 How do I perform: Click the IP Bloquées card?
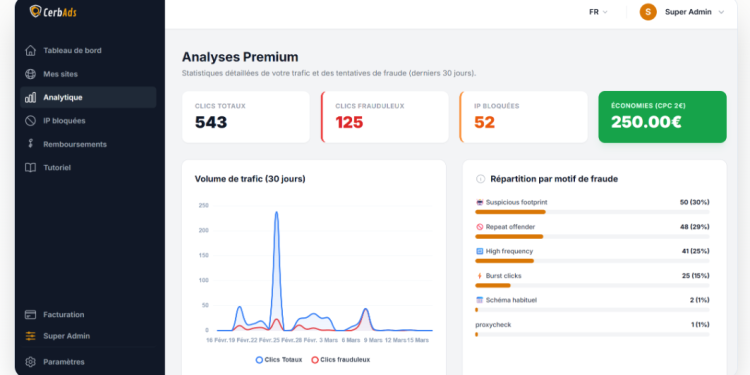[524, 117]
